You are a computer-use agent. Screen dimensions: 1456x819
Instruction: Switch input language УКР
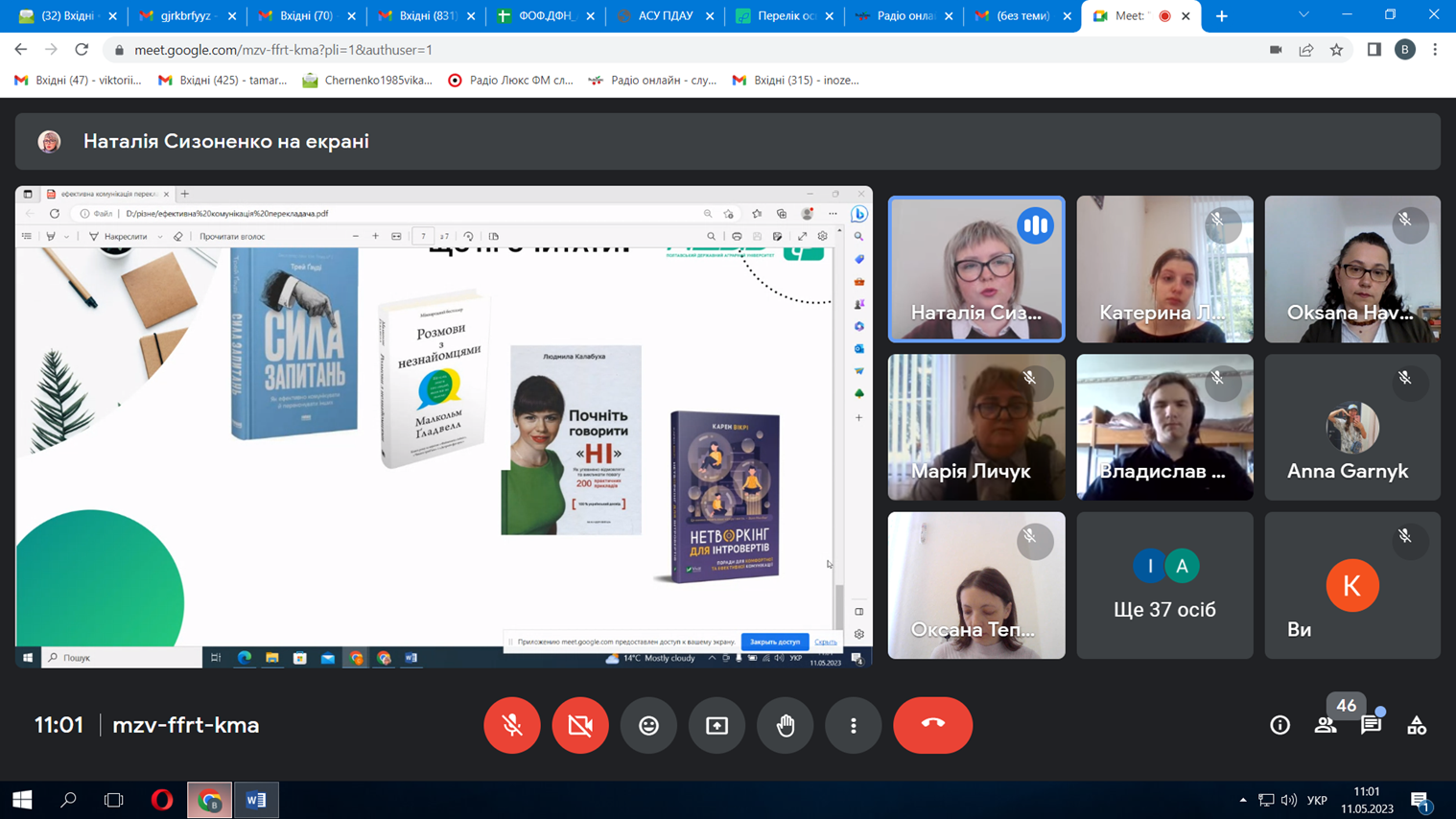[x=1317, y=800]
